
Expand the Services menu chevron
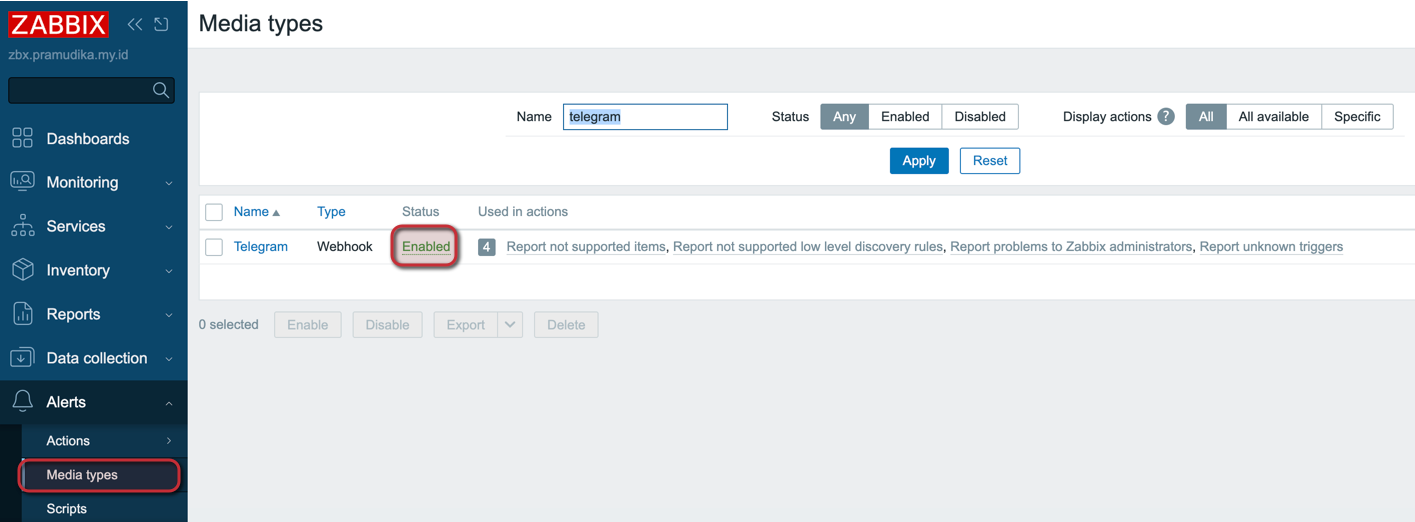pos(169,227)
